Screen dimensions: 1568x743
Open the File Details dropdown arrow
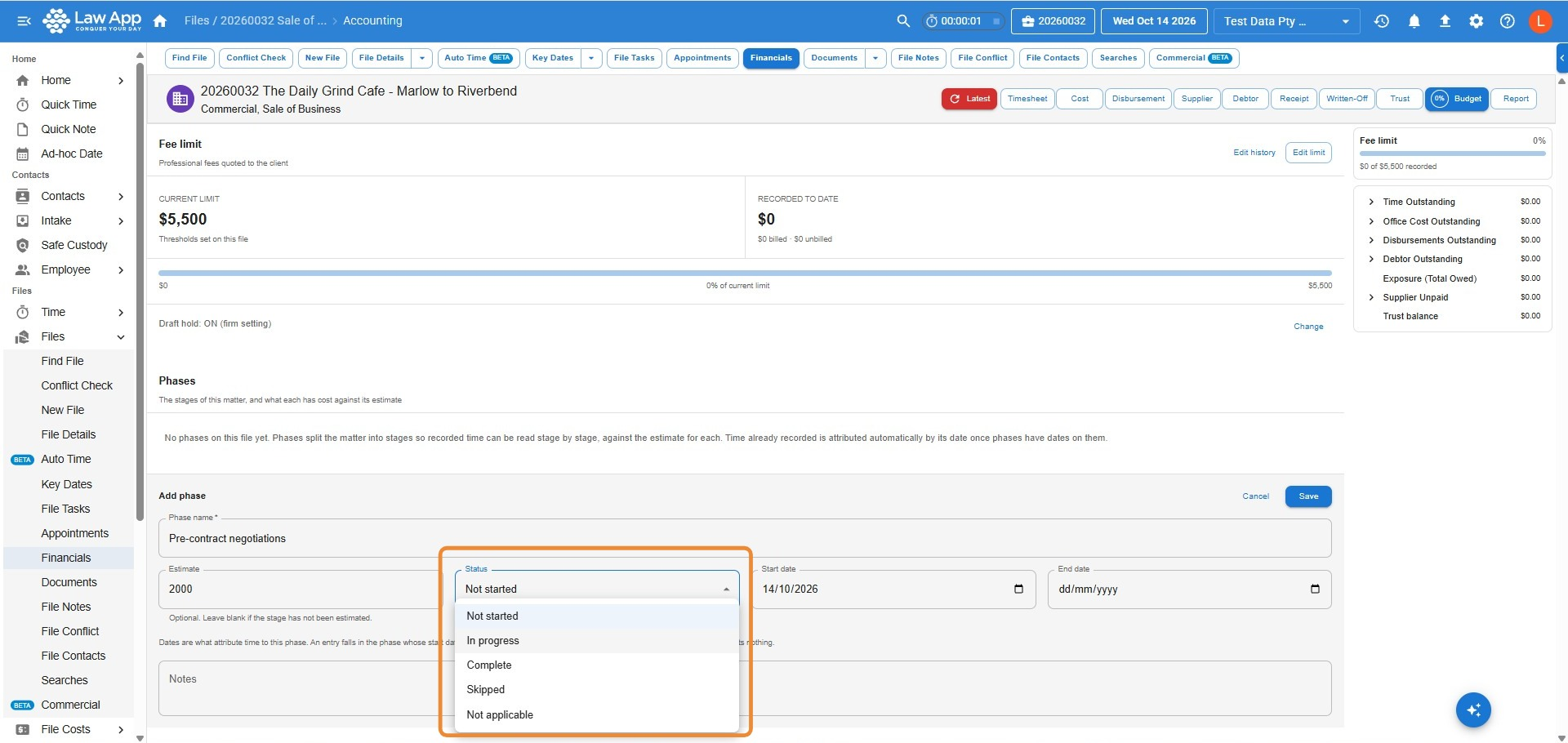(421, 58)
